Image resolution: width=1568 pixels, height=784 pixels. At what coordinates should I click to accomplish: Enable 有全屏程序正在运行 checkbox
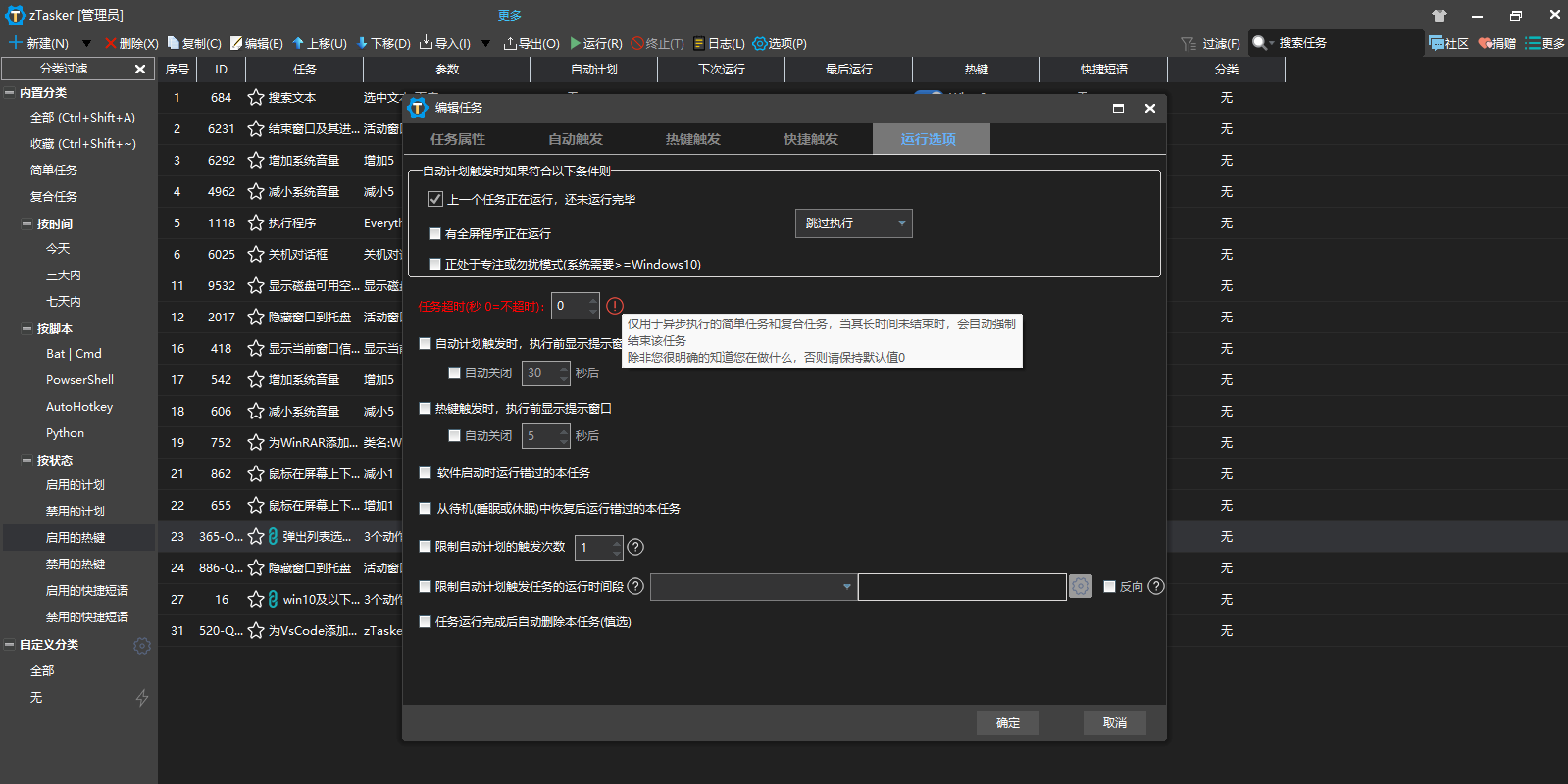(x=434, y=234)
